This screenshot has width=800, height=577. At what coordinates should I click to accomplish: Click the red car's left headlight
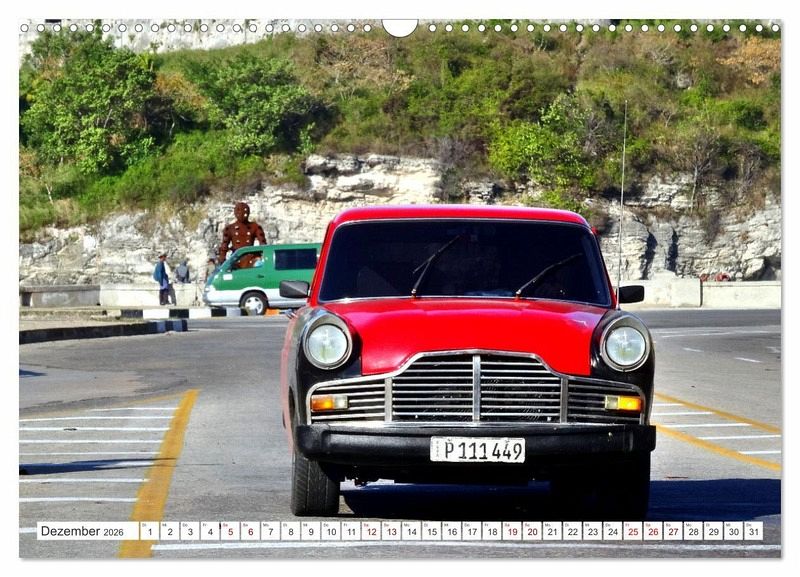pos(327,344)
